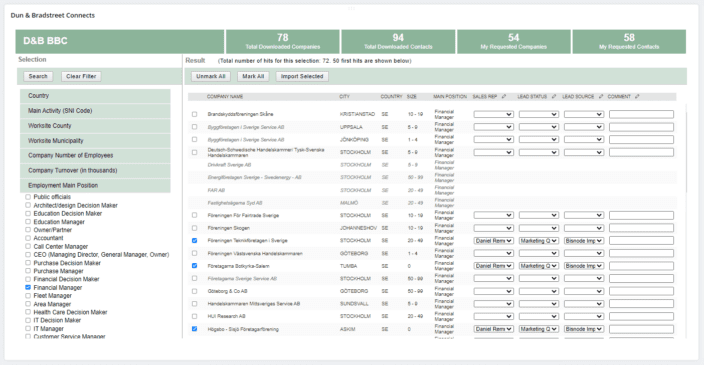704x365 pixels.
Task: Click the edit pencil beside LEAD STATUS header
Action: [x=554, y=97]
